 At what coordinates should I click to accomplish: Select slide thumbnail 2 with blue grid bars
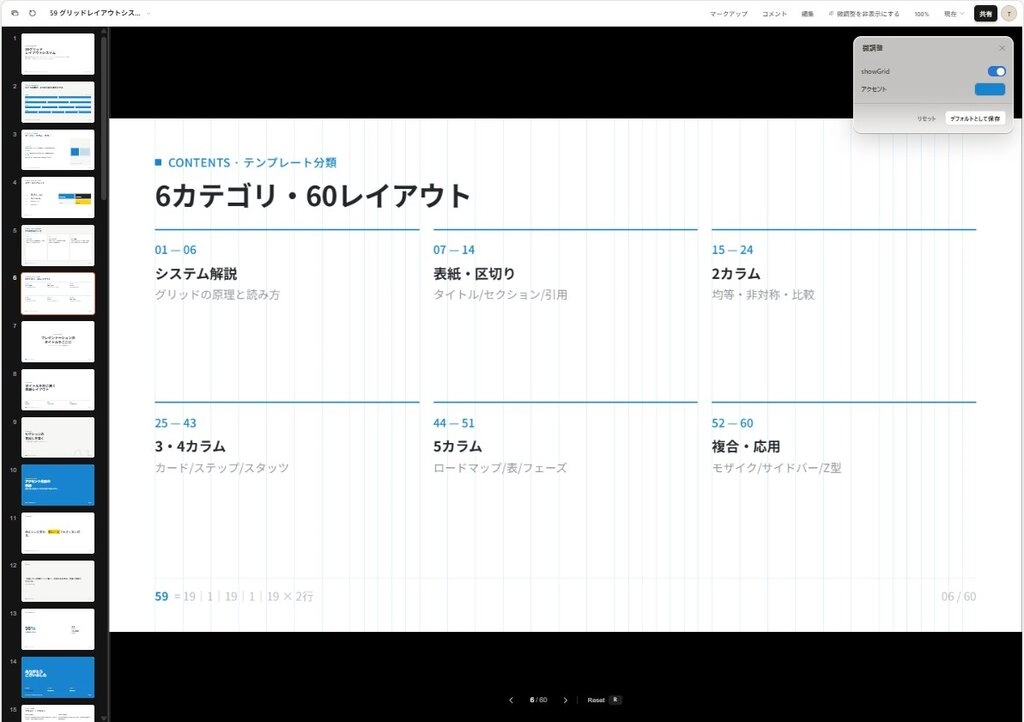[x=58, y=102]
